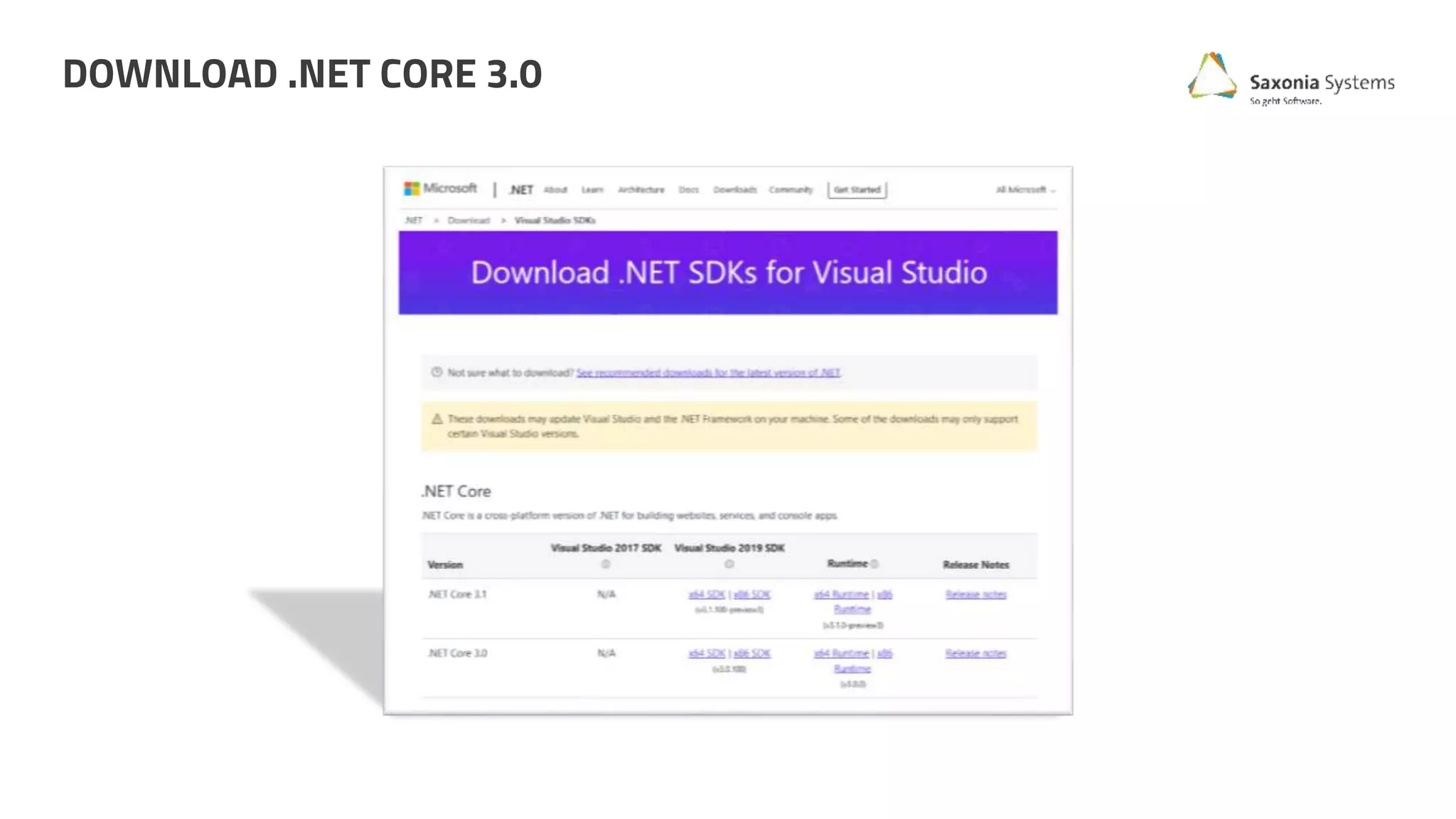Screen dimensions: 1456x819
Task: Select the .NET Core 3.0 version cell
Action: point(457,653)
